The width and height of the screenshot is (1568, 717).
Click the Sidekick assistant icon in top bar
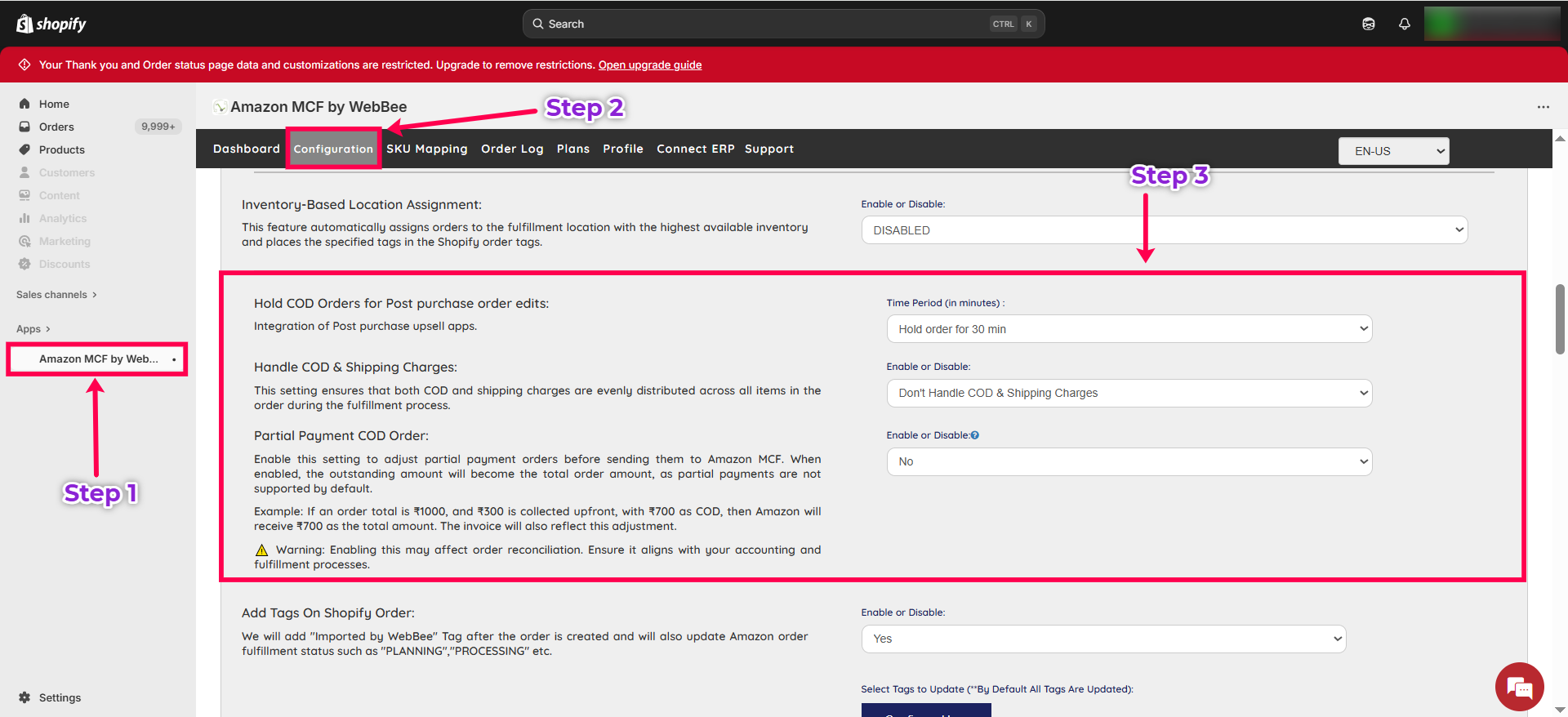pyautogui.click(x=1368, y=24)
